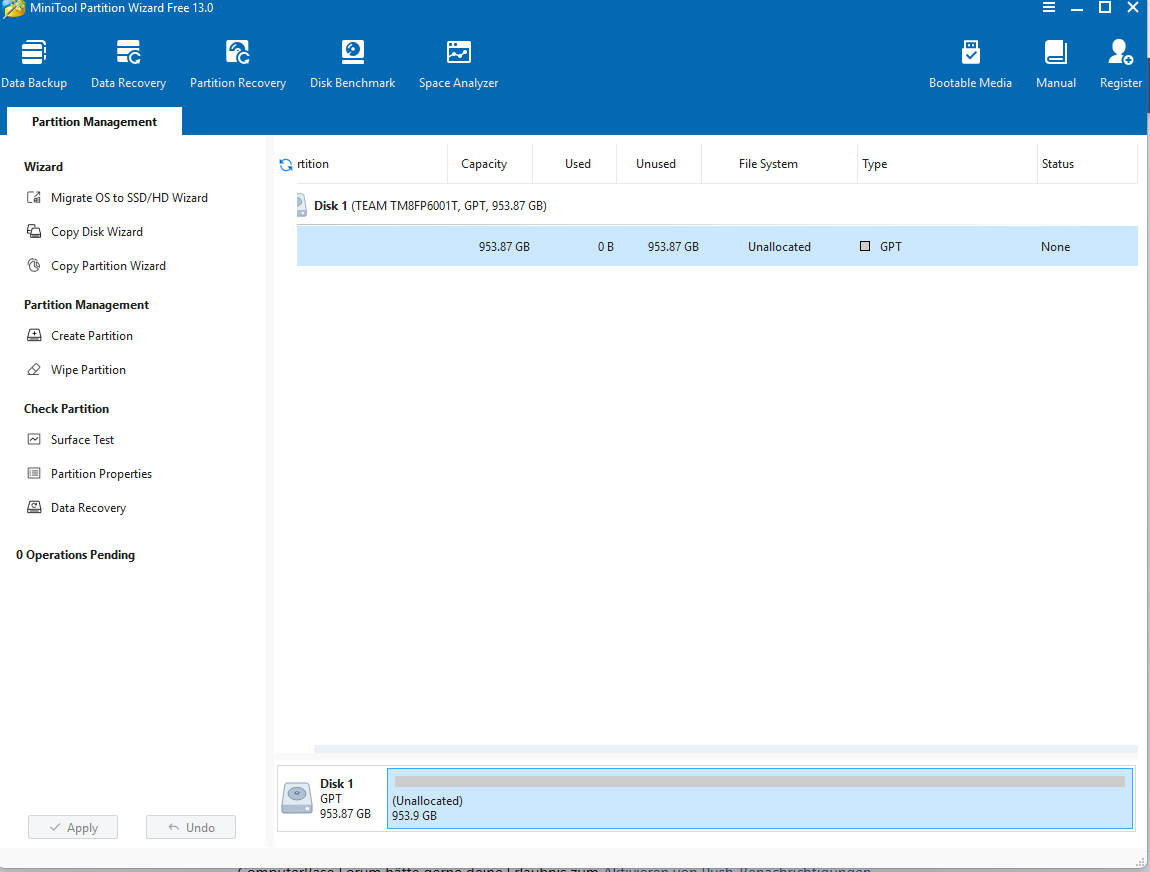
Task: Click the Disk 1 drive icon in disk map
Action: pyautogui.click(x=297, y=799)
